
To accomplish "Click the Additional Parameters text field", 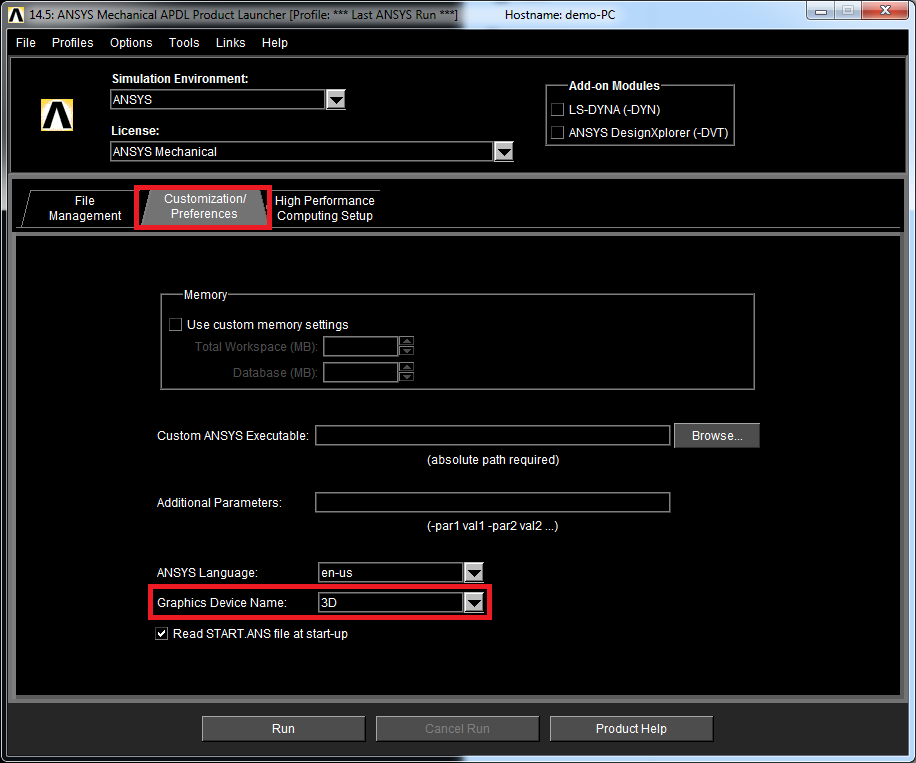I will (492, 502).
